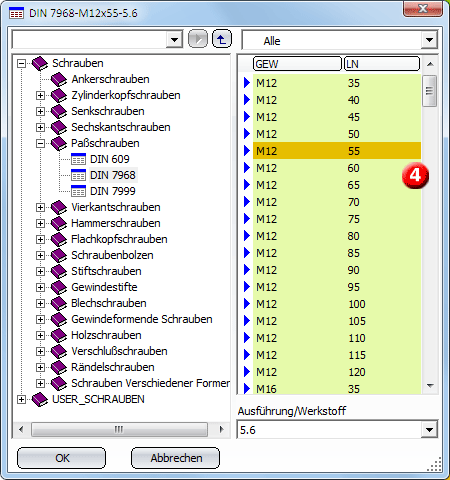Click the Flachkopfschrauben book icon
450x480 pixels.
(x=59, y=239)
